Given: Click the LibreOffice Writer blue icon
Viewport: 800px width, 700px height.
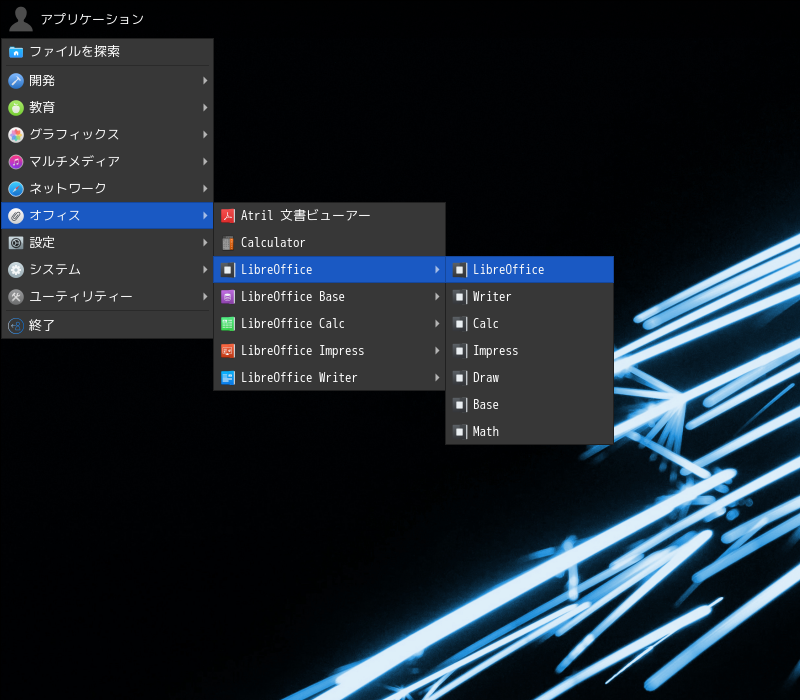Looking at the screenshot, I should click(x=228, y=378).
